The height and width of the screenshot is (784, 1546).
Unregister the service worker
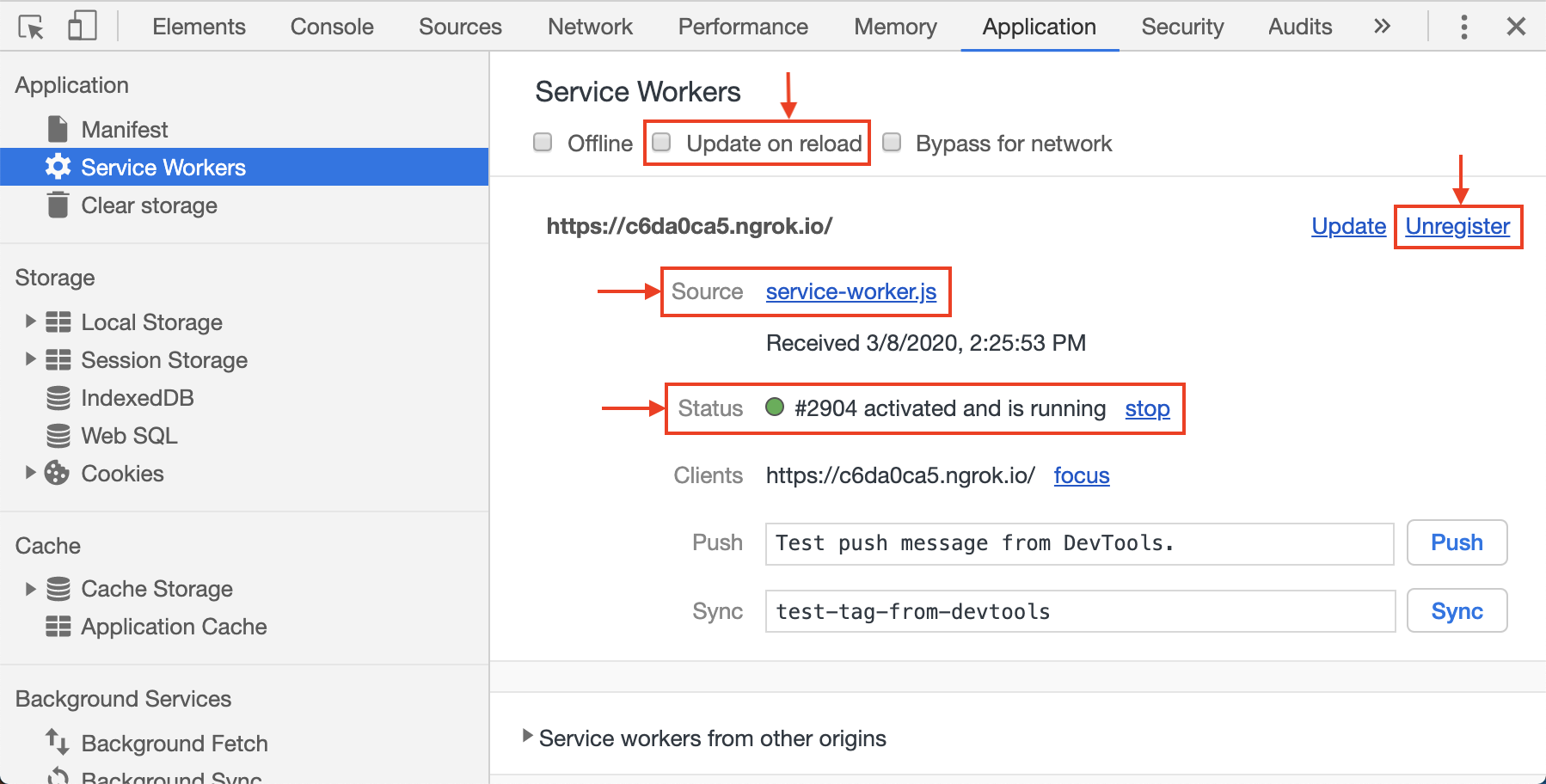click(x=1457, y=226)
